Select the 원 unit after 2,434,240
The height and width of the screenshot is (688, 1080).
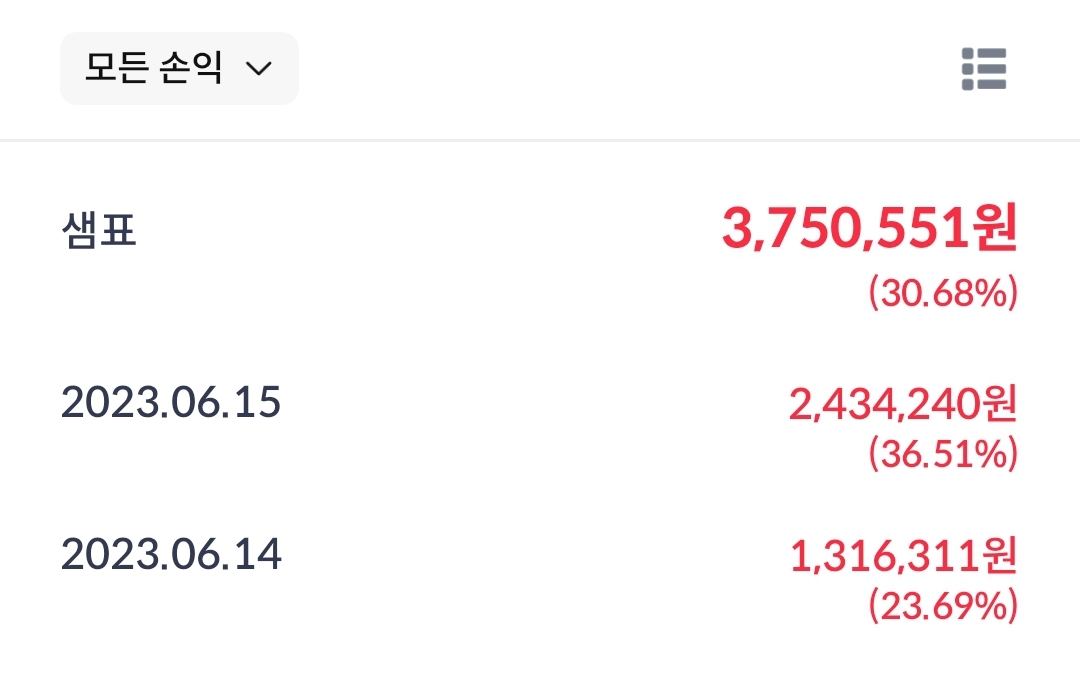(1001, 404)
